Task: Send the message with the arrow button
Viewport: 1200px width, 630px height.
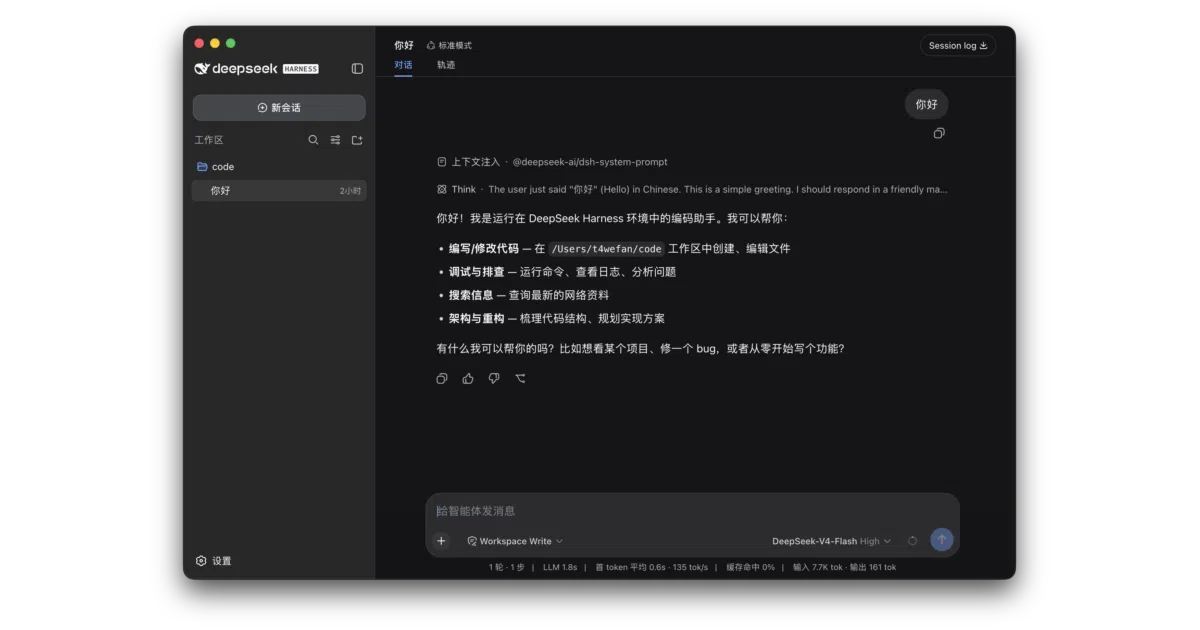Action: click(x=941, y=540)
